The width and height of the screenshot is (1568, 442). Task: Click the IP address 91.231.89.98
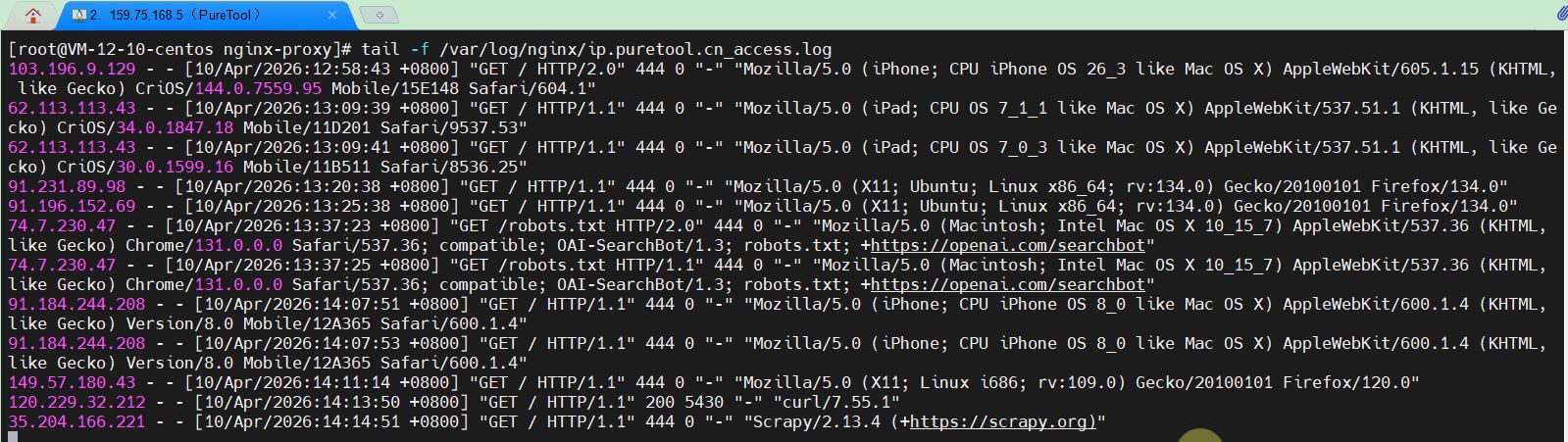point(67,186)
